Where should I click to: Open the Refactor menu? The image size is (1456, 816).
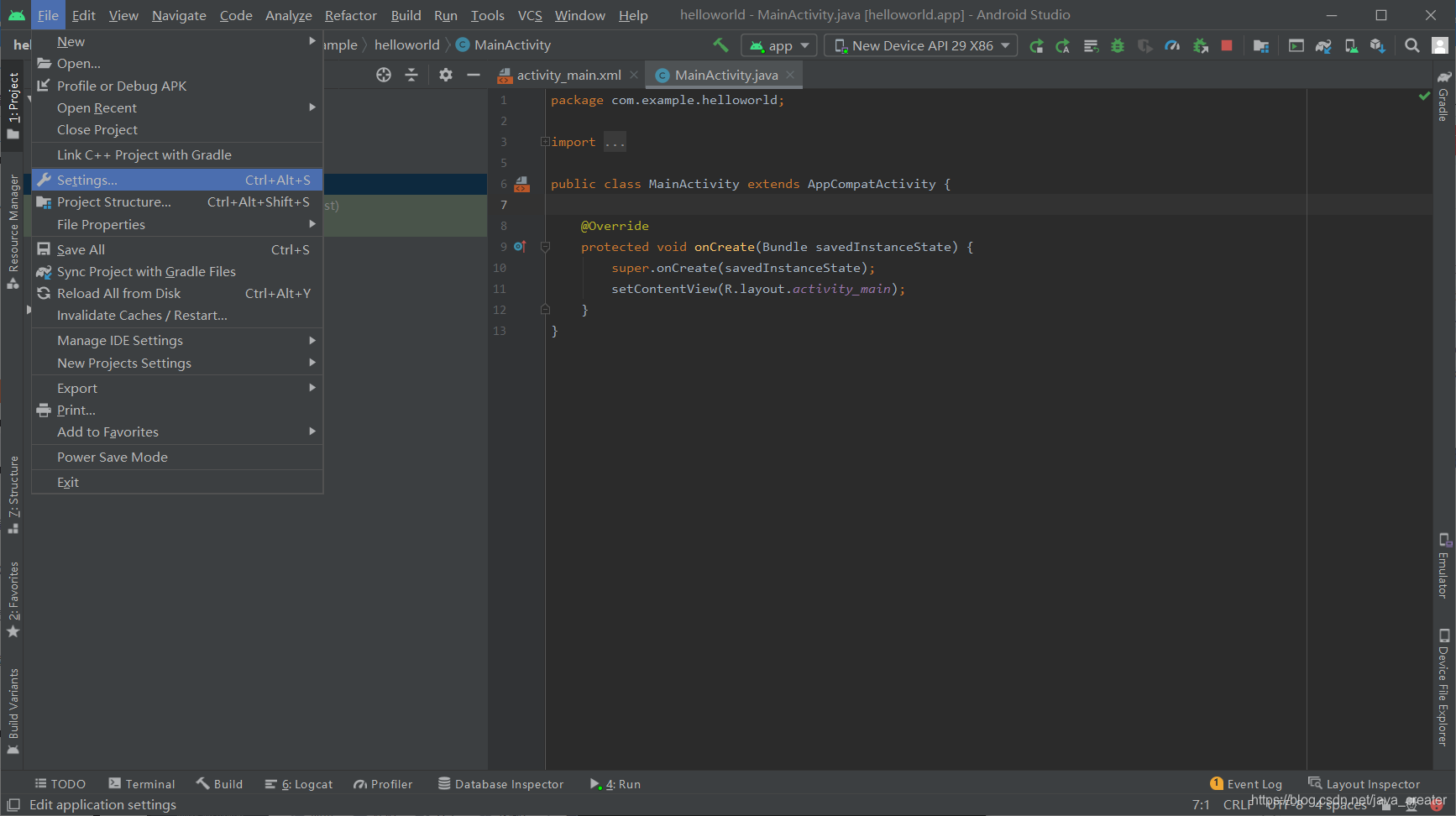point(351,15)
